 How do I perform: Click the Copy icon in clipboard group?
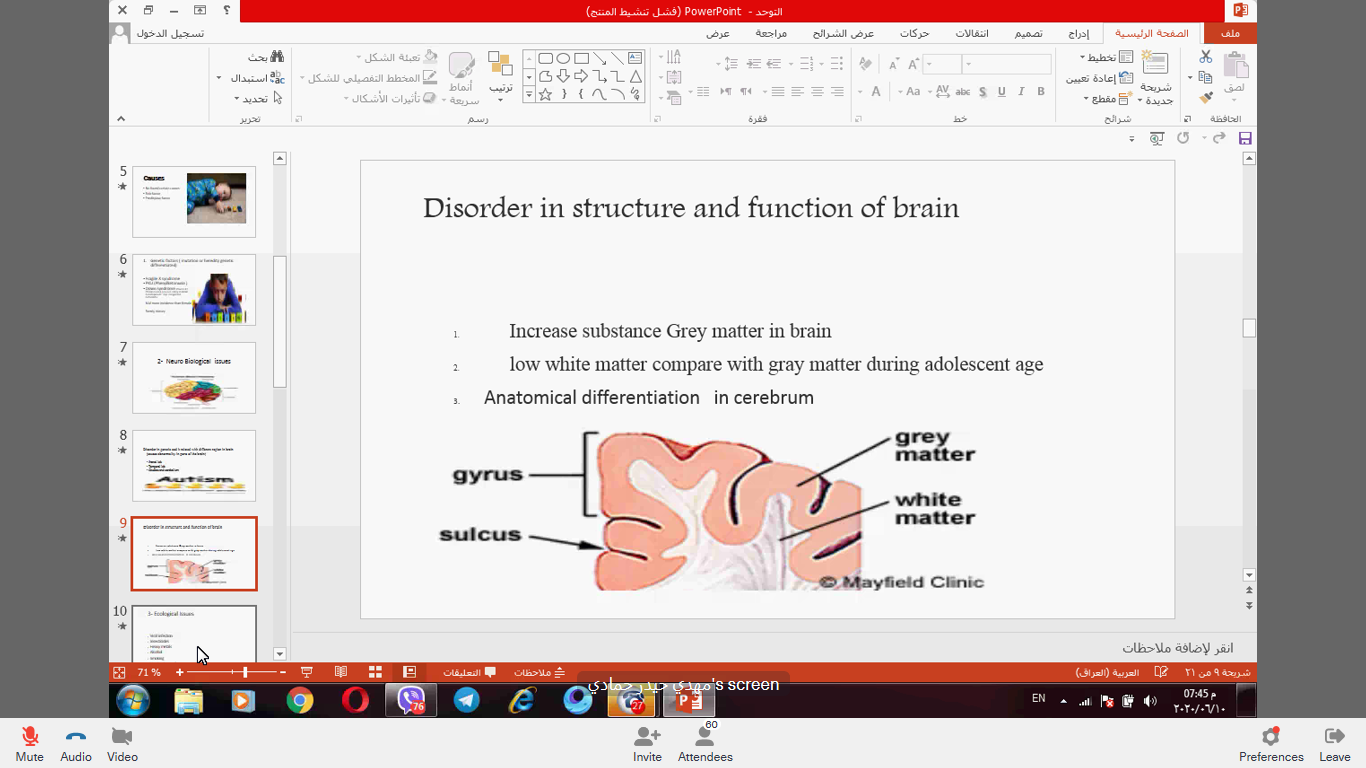click(1206, 78)
